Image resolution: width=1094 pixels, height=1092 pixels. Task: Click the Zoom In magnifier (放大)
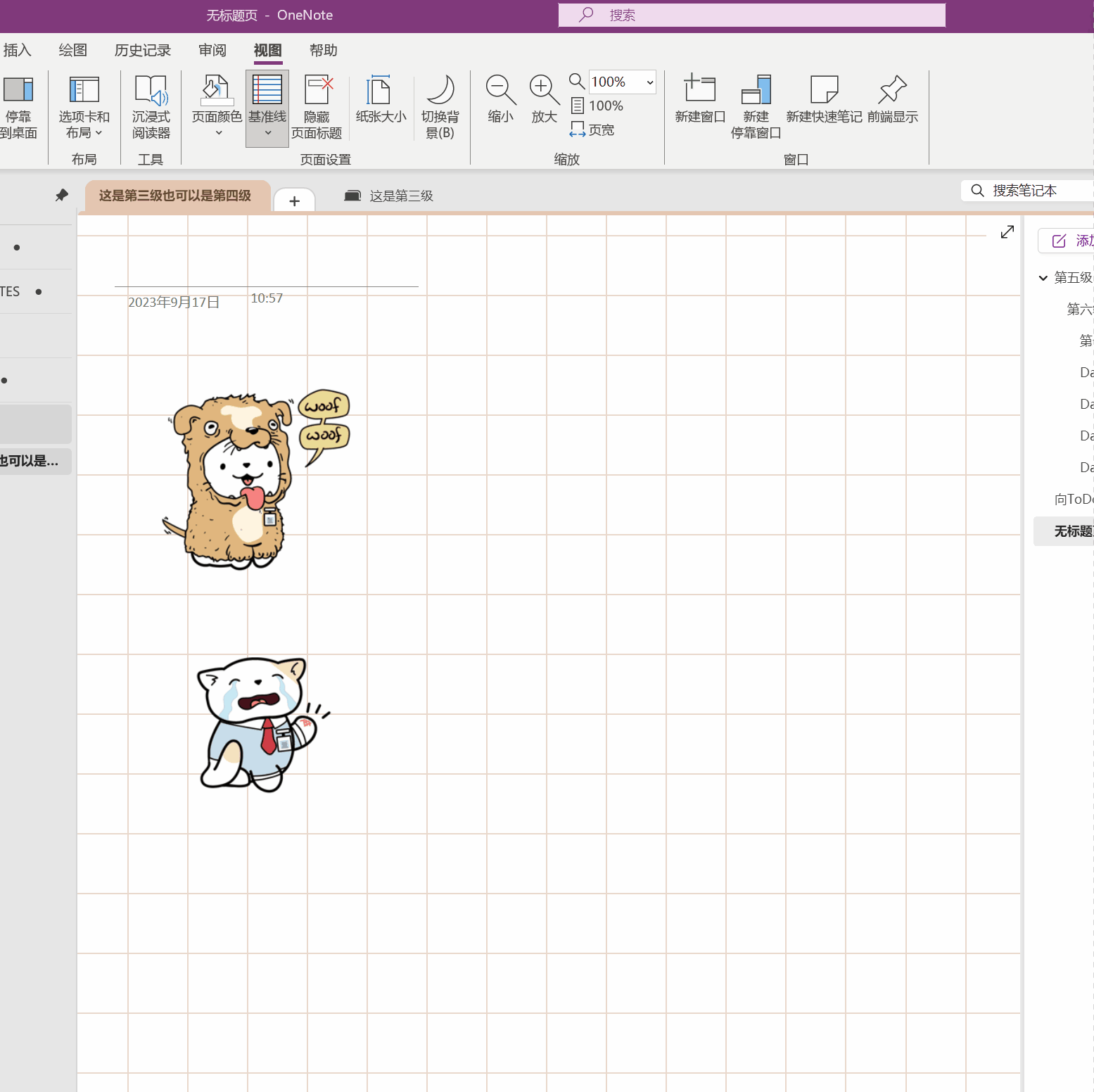tap(544, 100)
